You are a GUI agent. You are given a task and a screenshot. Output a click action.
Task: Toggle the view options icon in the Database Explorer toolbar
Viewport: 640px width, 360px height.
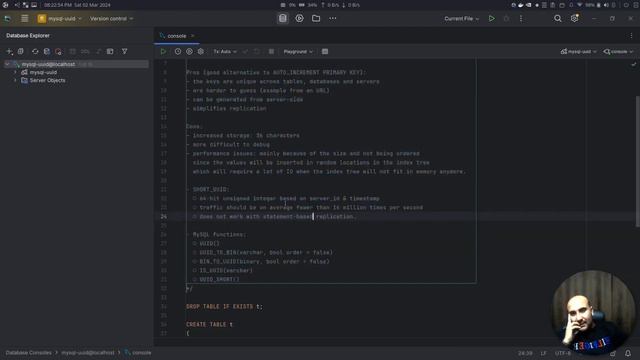point(110,51)
